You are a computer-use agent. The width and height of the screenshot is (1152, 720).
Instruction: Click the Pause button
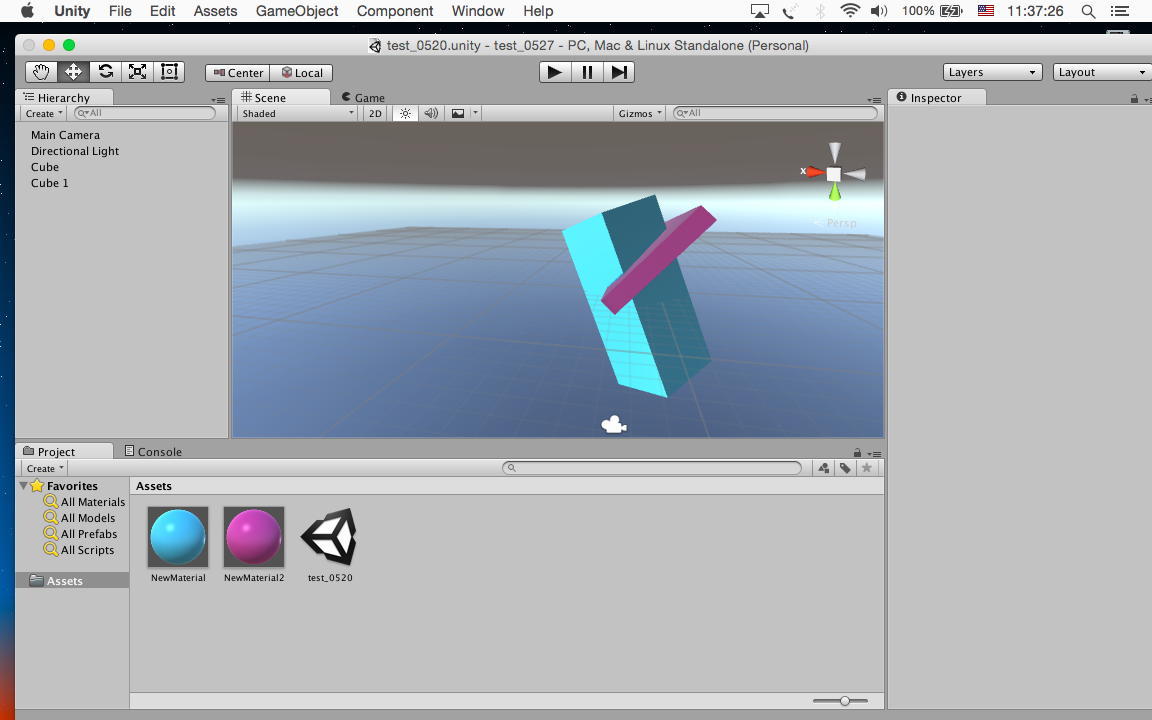[587, 72]
